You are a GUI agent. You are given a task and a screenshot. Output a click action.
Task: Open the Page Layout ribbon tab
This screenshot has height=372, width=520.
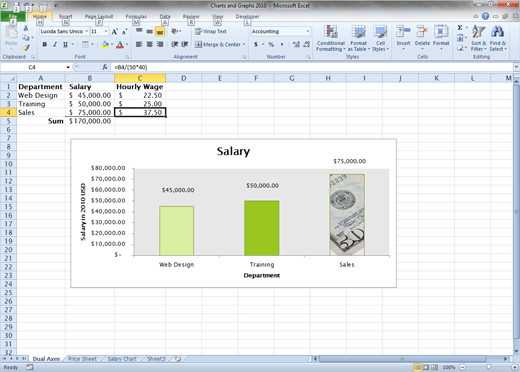[99, 16]
